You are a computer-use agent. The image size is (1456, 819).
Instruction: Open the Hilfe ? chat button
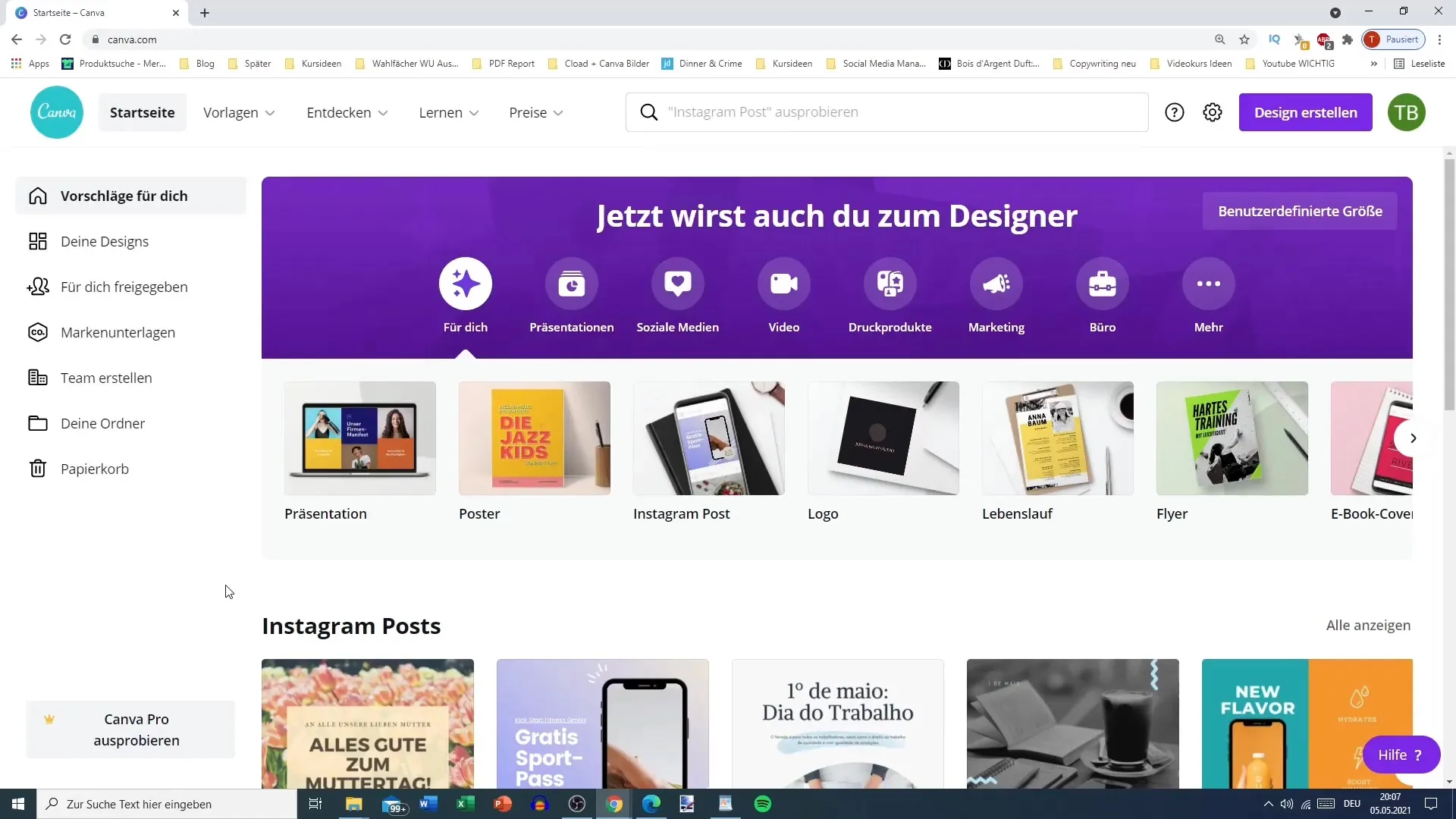tap(1401, 755)
